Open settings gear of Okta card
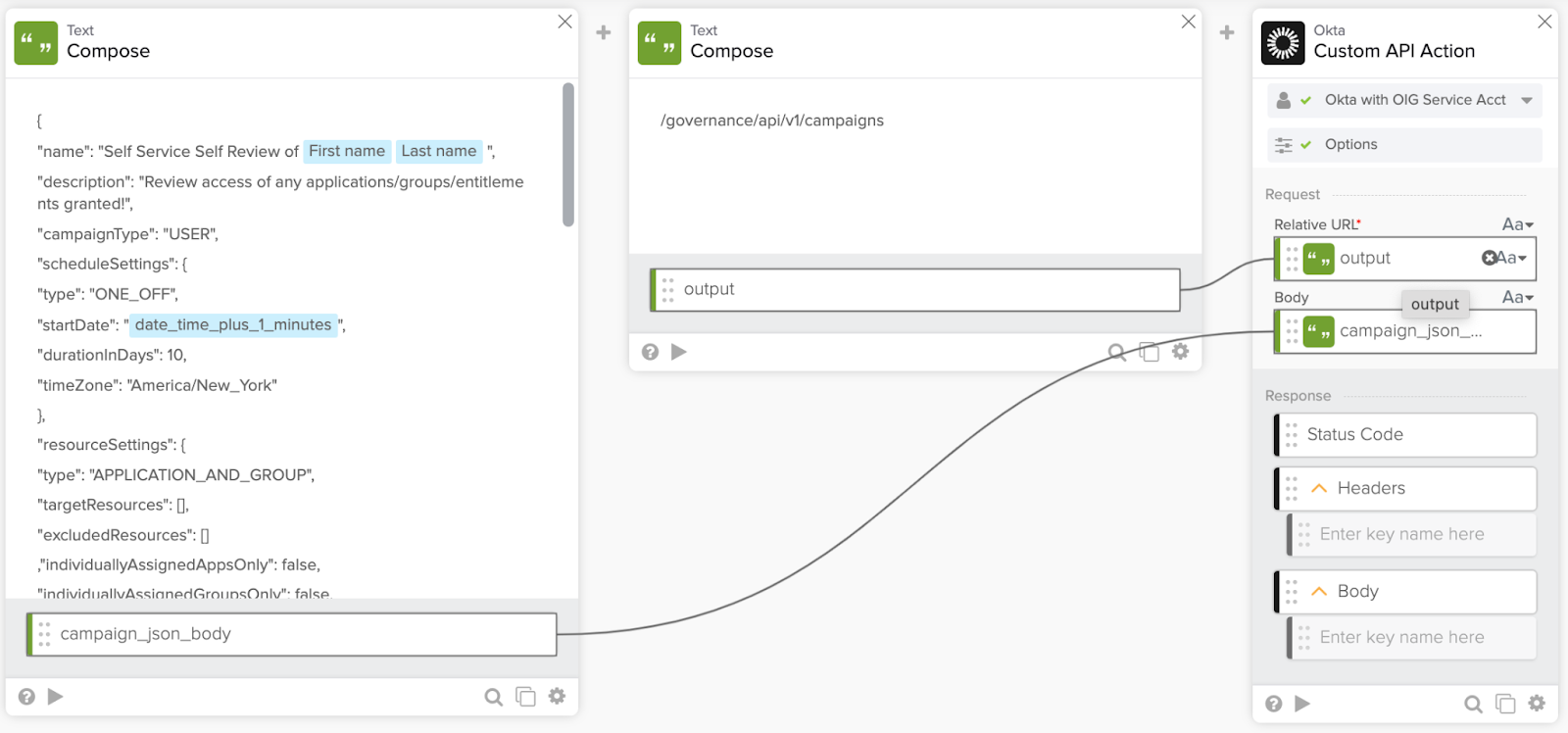 (1537, 704)
